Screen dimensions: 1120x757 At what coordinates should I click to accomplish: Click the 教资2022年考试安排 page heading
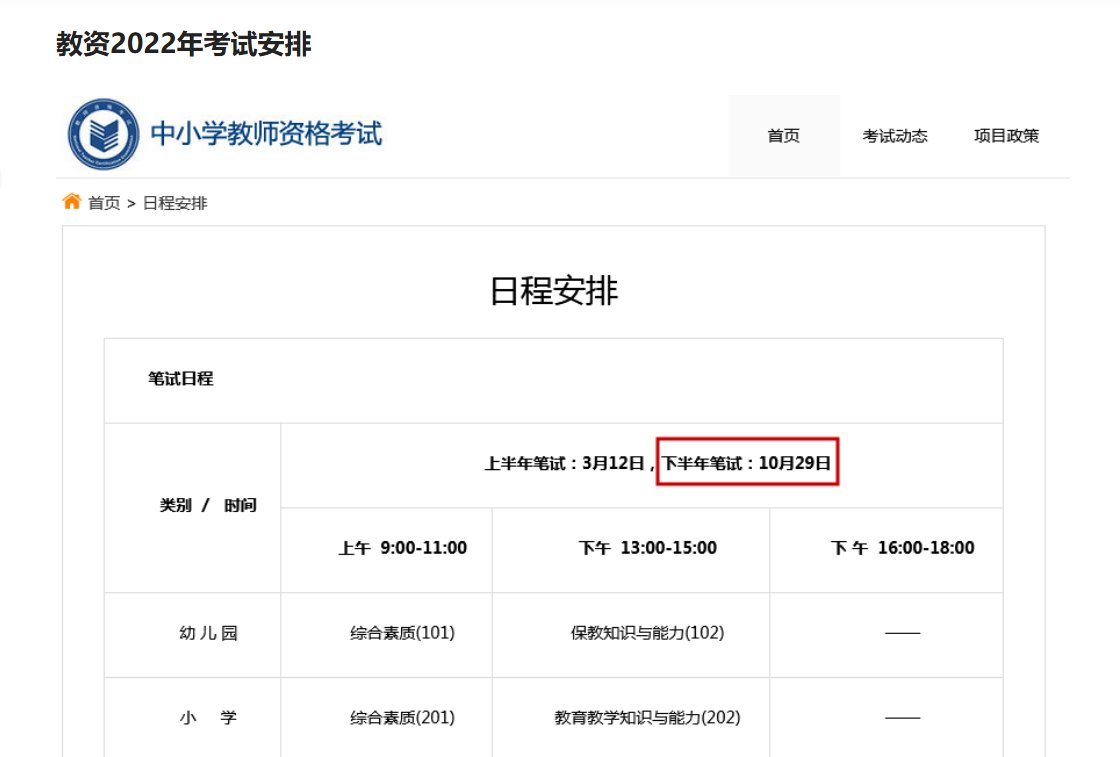[185, 44]
